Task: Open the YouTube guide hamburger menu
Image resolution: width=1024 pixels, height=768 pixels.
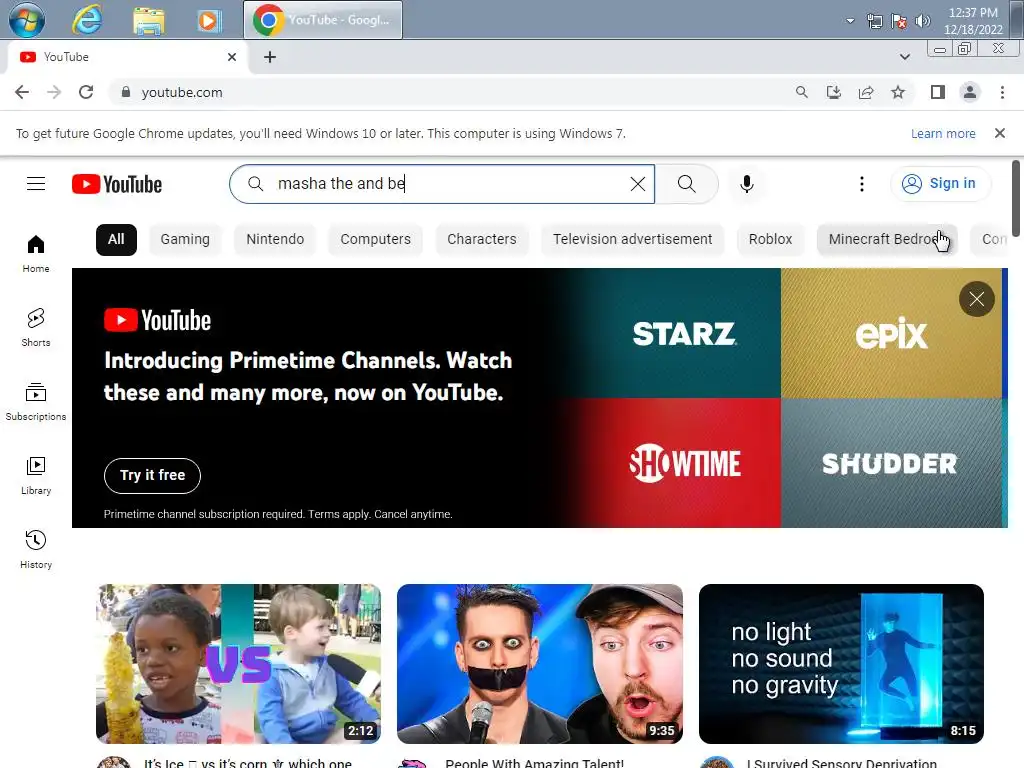Action: (36, 184)
